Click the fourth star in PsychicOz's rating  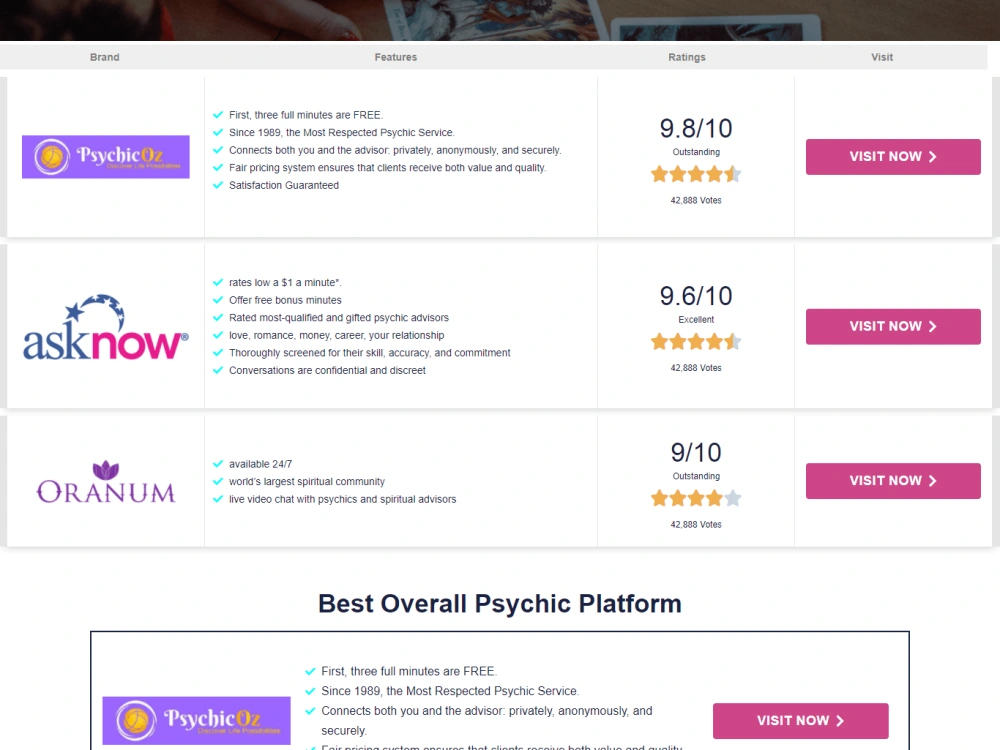tap(714, 174)
